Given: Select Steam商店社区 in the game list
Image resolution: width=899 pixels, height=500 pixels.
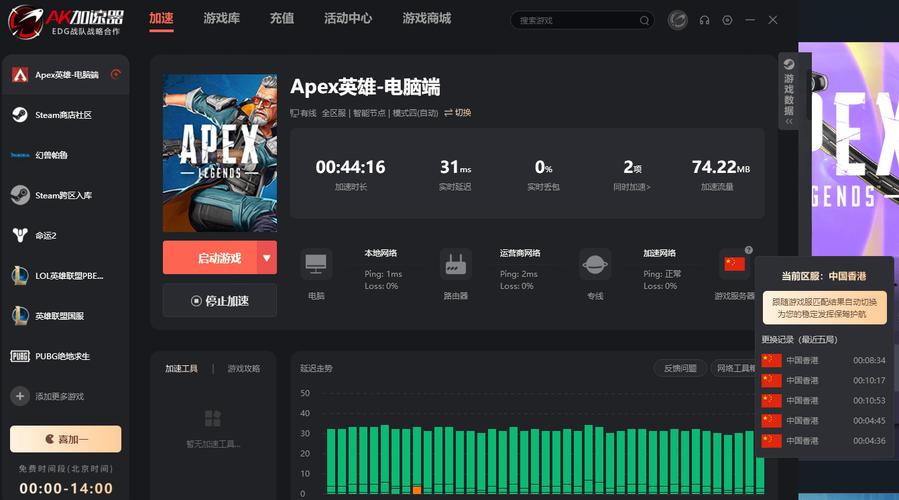Looking at the screenshot, I should 64,115.
